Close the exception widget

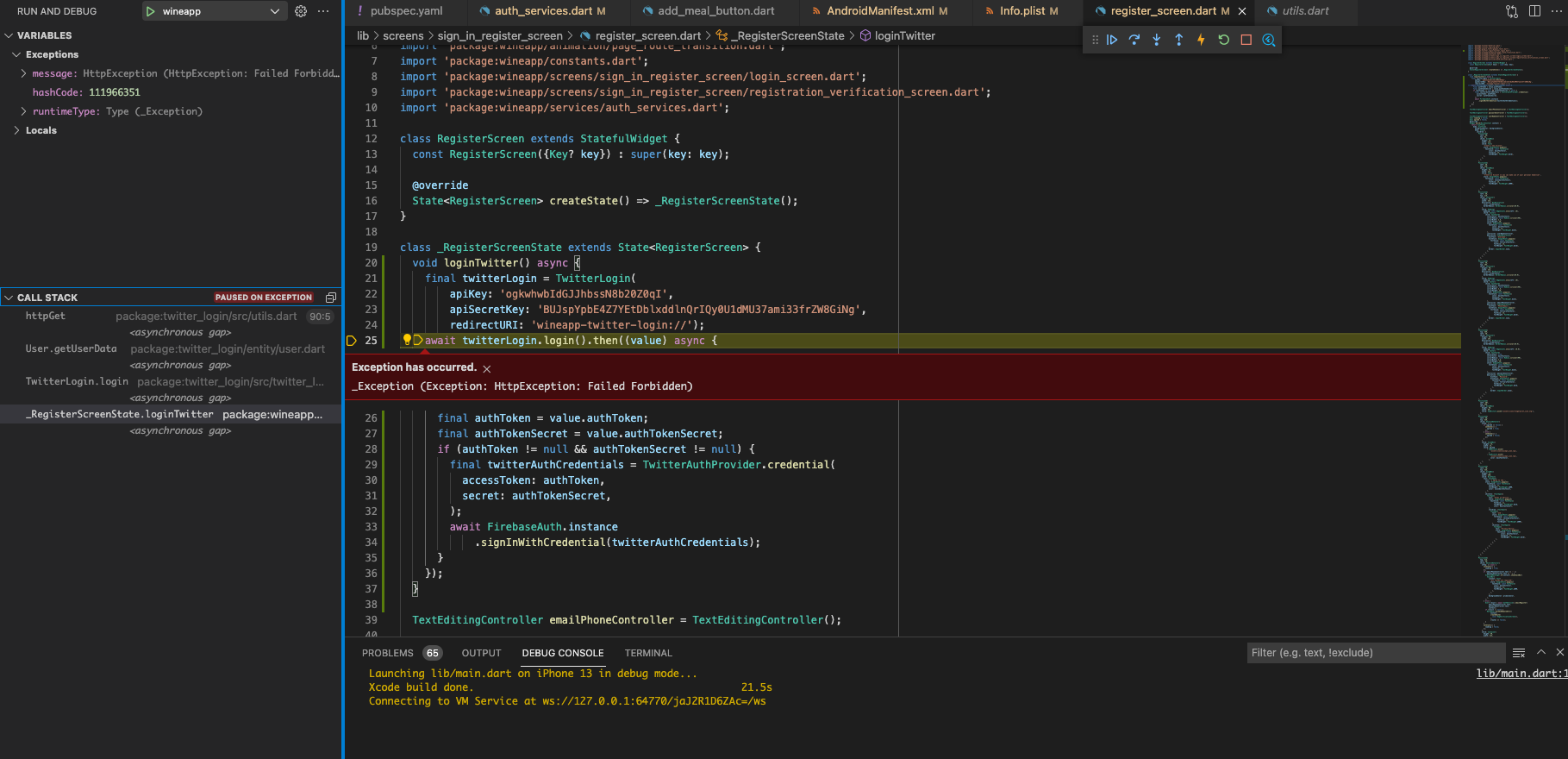coord(487,368)
